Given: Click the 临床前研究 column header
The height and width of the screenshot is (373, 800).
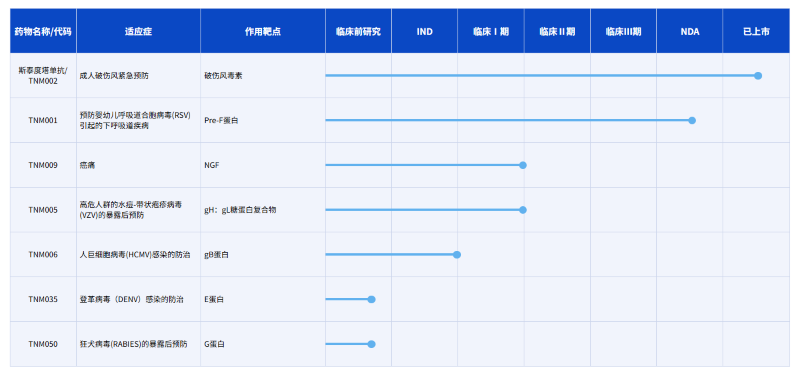Looking at the screenshot, I should tap(358, 31).
